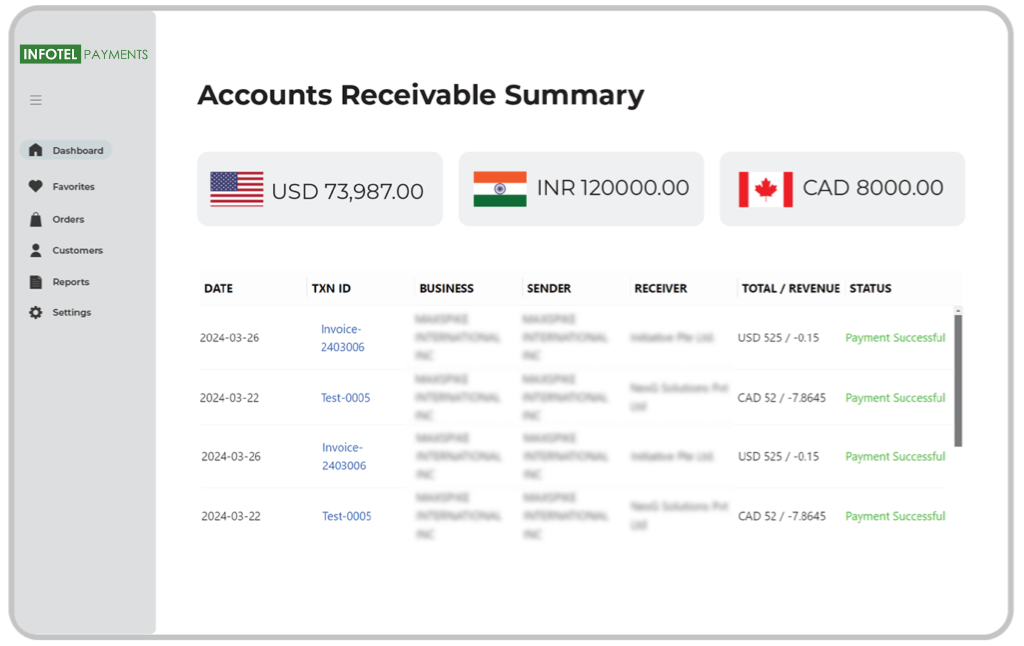1024x646 pixels.
Task: Open the first Test-0005 transaction link
Action: pos(346,398)
